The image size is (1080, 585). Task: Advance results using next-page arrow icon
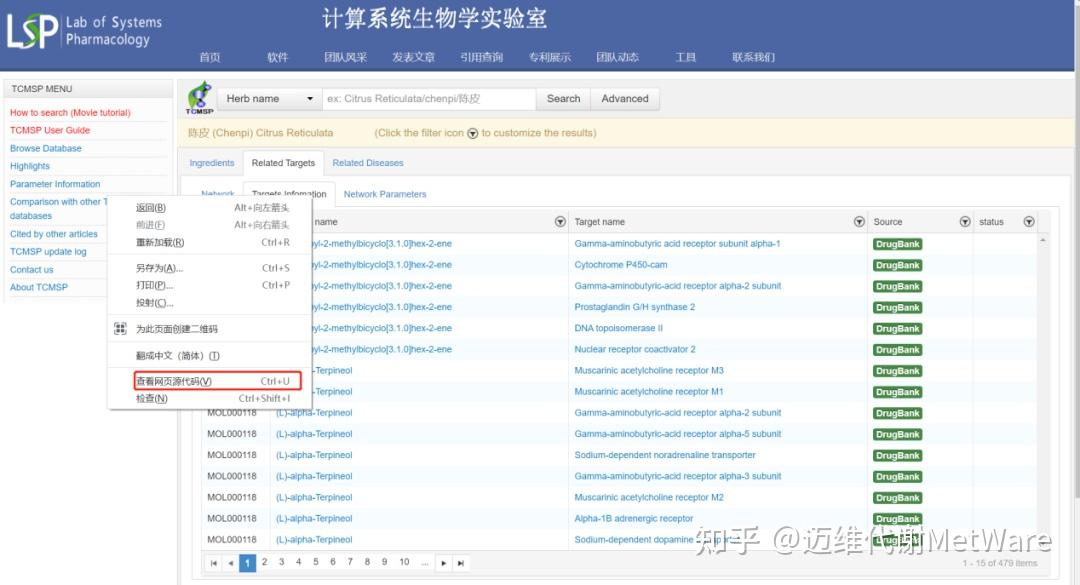[x=443, y=562]
